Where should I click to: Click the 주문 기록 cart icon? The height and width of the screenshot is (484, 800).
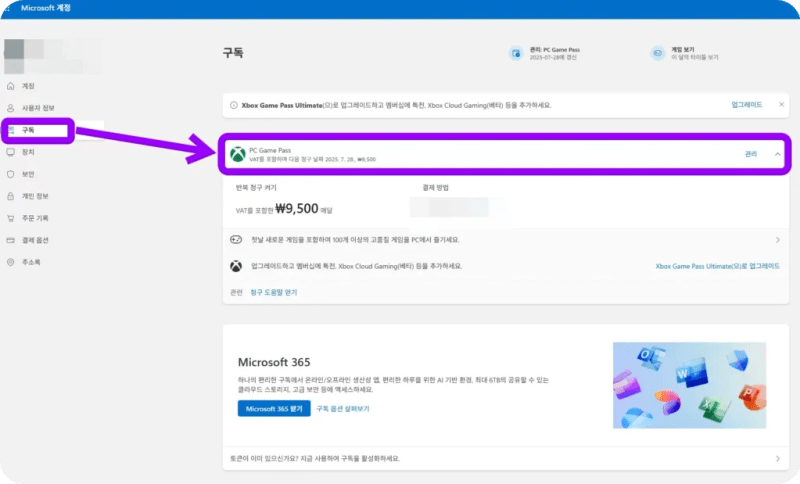click(x=10, y=218)
